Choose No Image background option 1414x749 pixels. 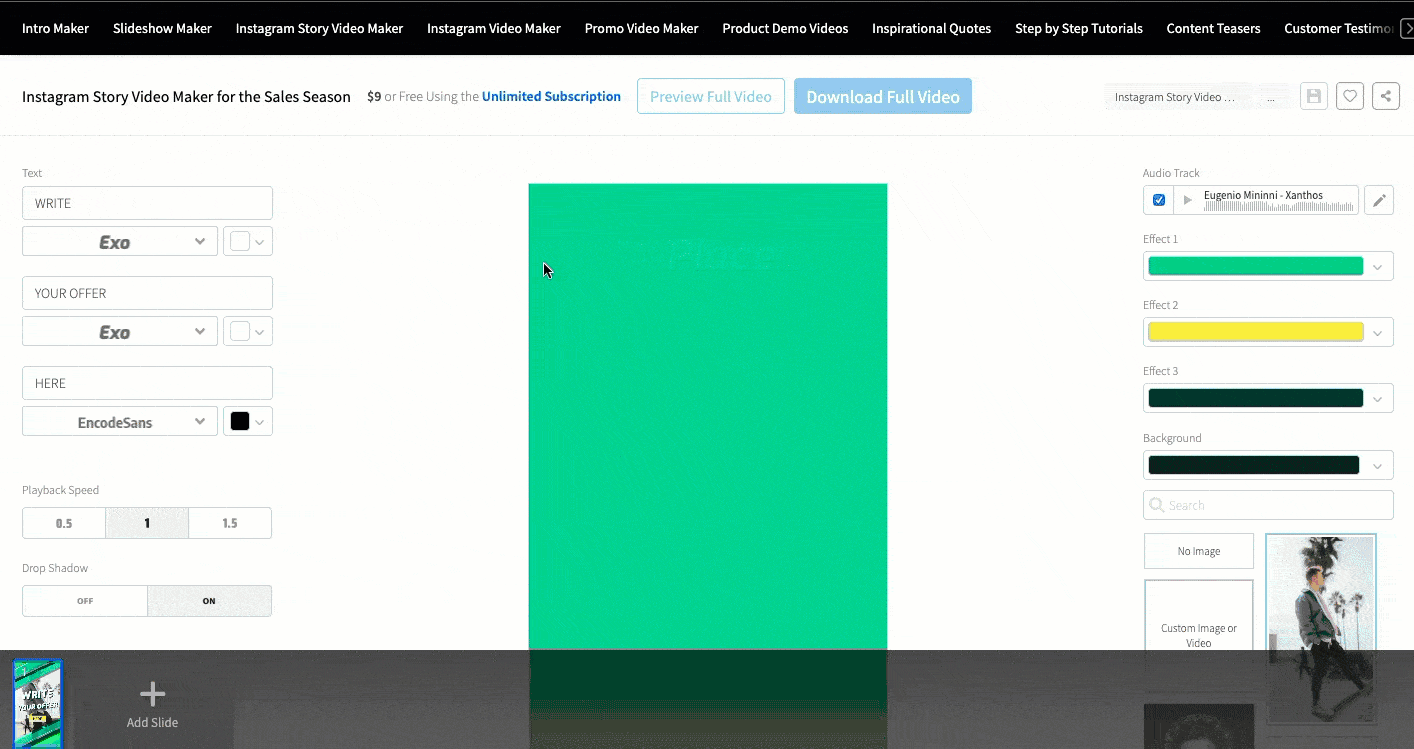click(x=1198, y=551)
